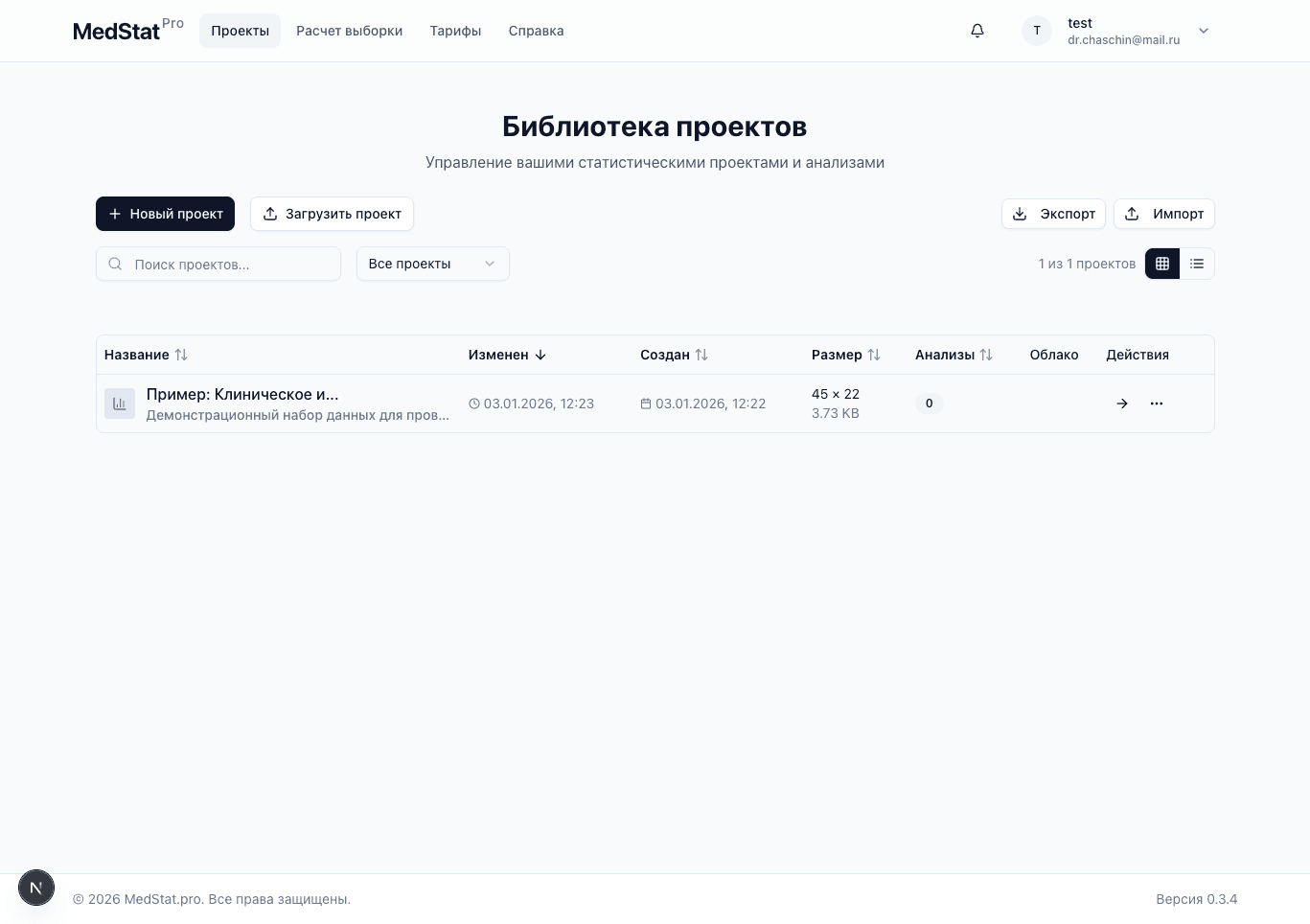Screen dimensions: 1310x924
Task: Click the project title Пример: Клиническое и...
Action: click(242, 394)
